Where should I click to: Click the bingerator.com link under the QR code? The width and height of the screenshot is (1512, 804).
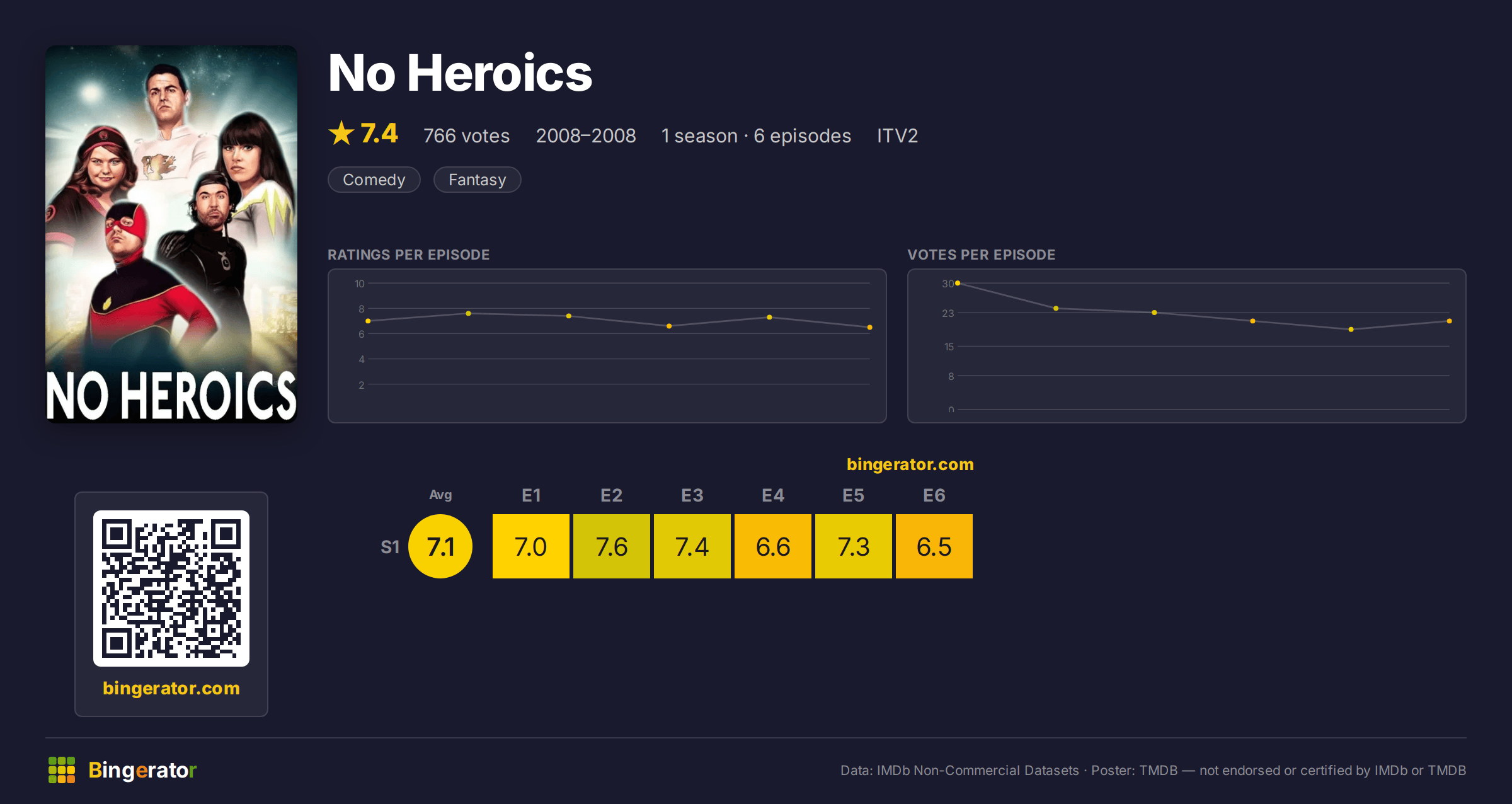point(171,688)
